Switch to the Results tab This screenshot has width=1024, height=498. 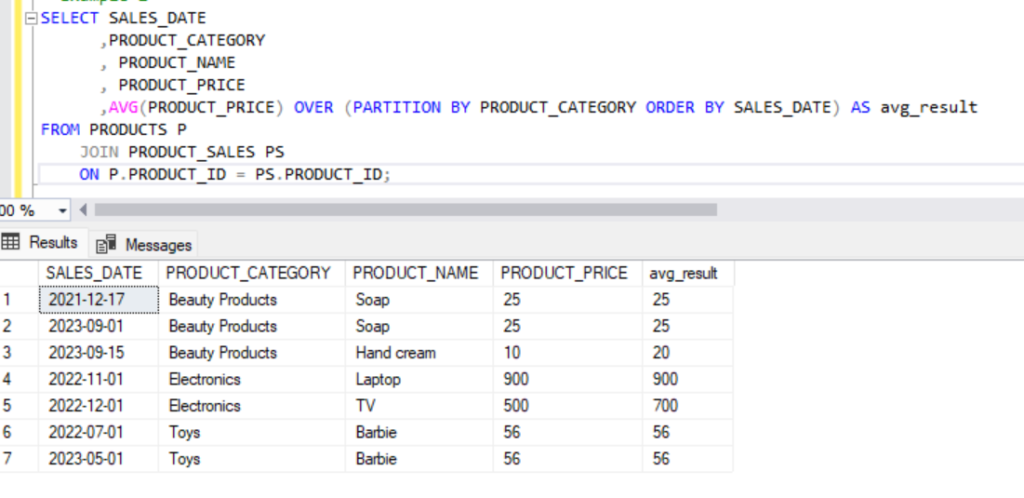click(x=41, y=243)
